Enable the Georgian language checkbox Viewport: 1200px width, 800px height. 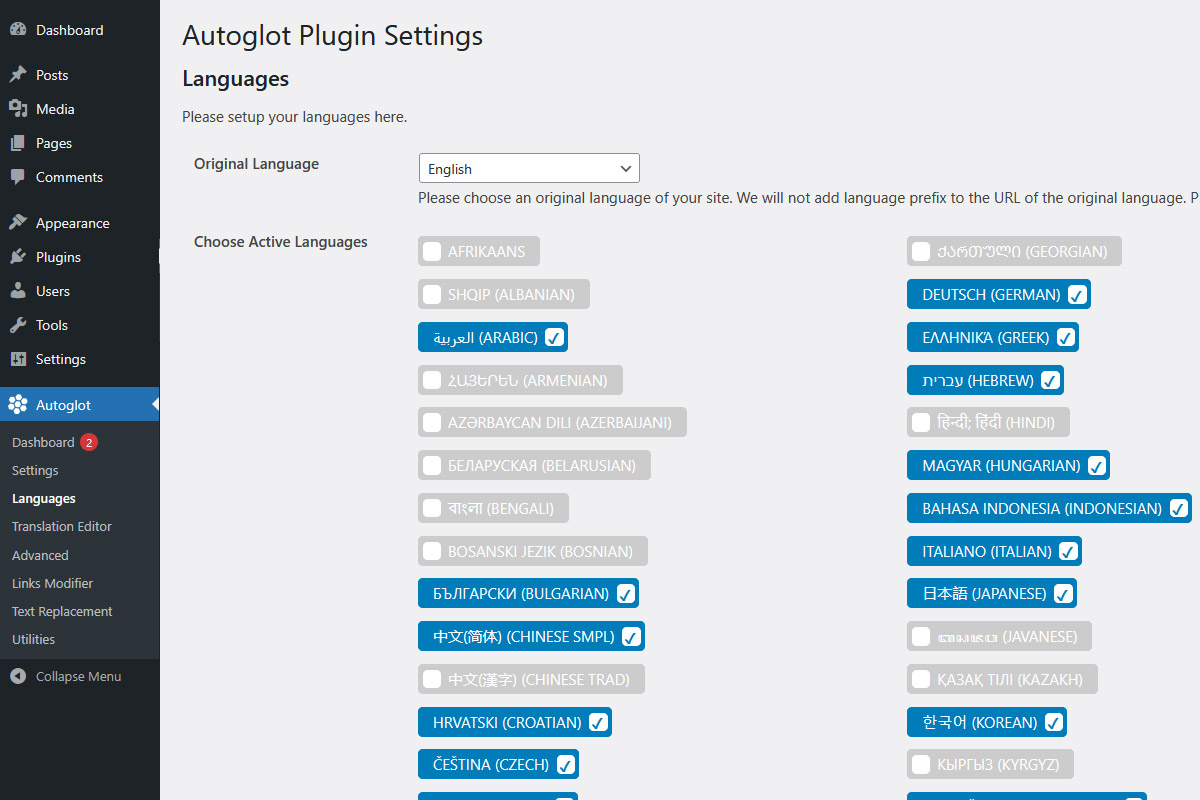pyautogui.click(x=921, y=251)
